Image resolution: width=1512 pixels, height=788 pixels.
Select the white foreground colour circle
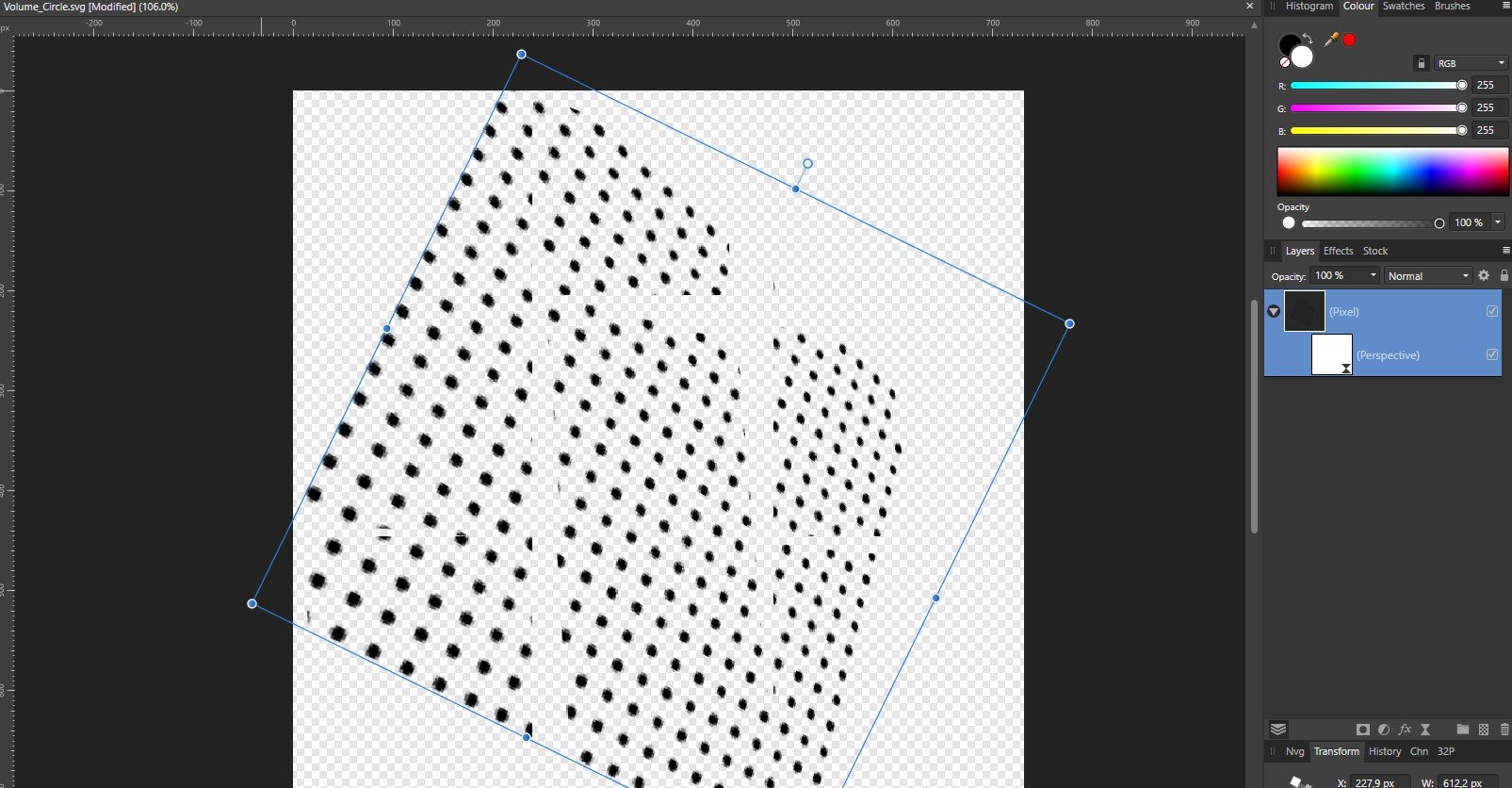[1302, 57]
